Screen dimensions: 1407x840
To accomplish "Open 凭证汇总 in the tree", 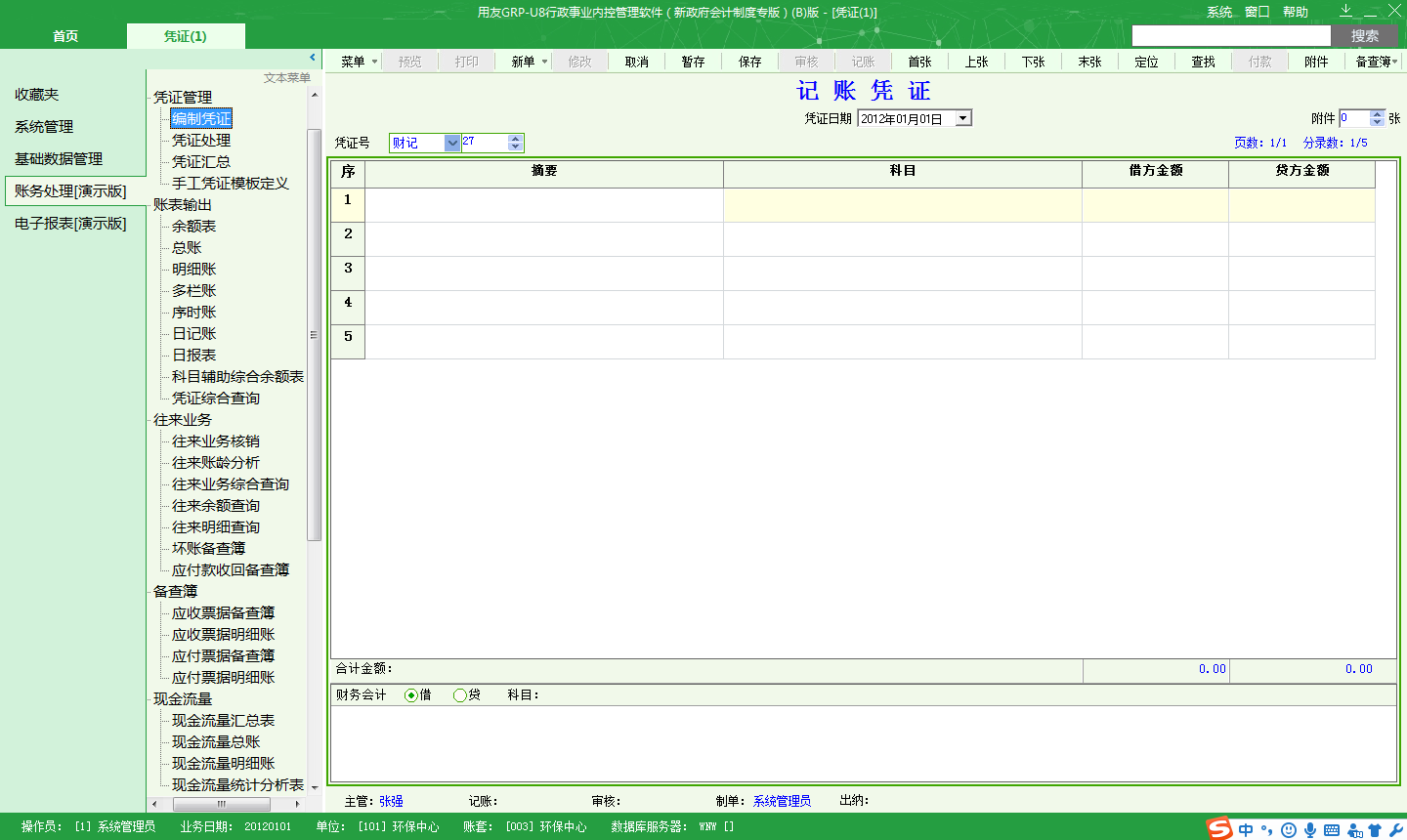I will point(201,162).
